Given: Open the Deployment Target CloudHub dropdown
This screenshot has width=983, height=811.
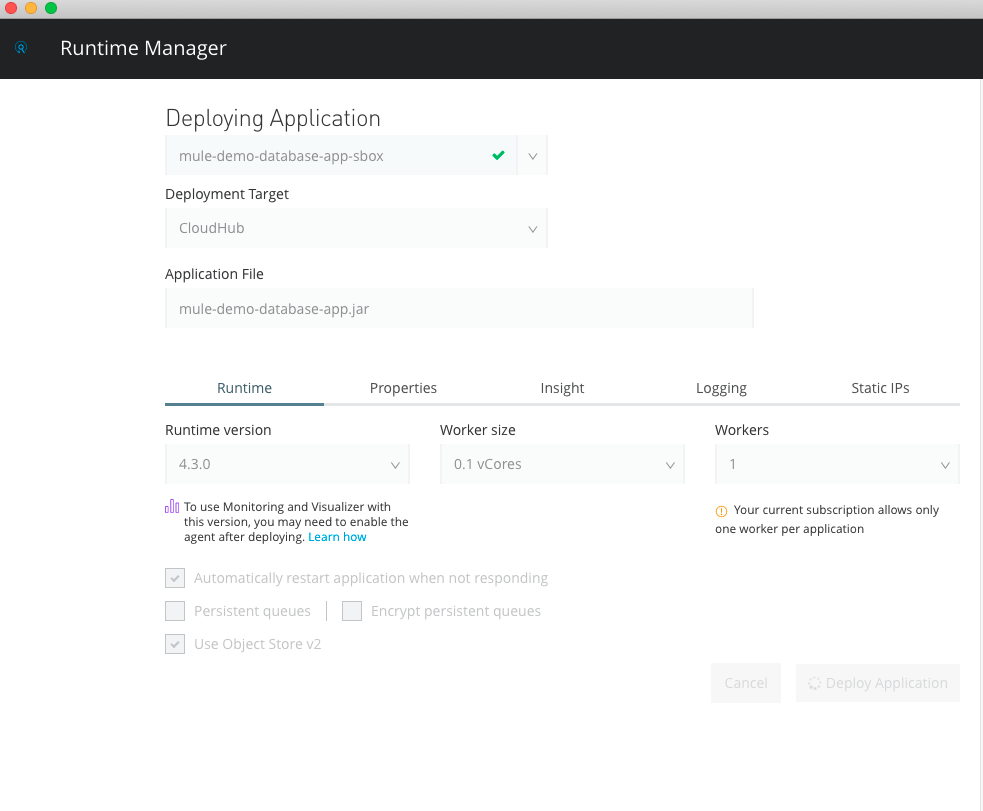Looking at the screenshot, I should tap(356, 228).
